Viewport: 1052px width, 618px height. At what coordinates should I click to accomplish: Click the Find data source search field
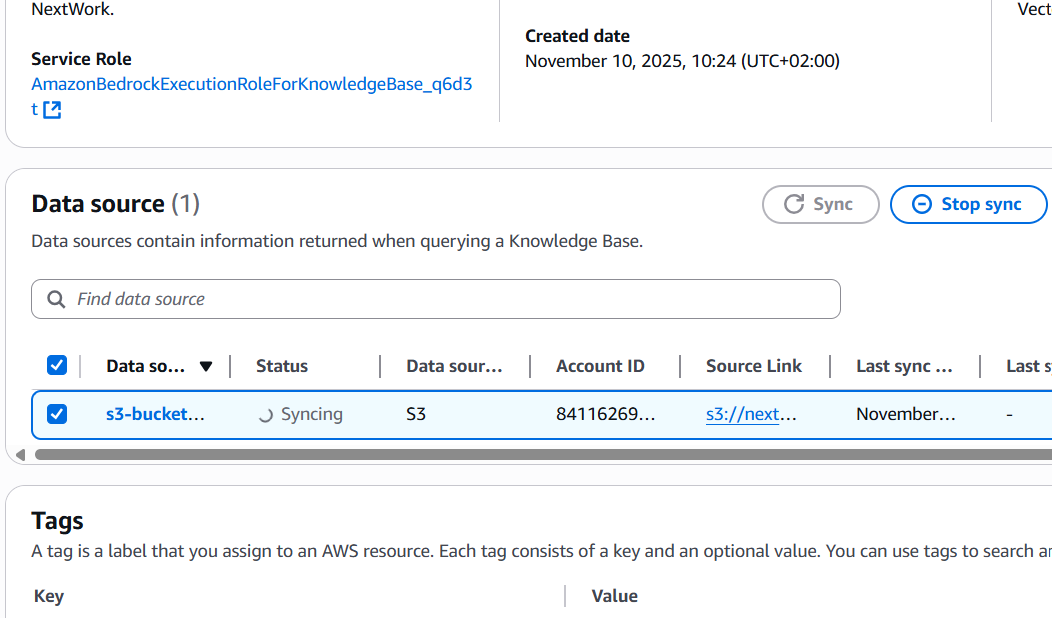pos(450,299)
